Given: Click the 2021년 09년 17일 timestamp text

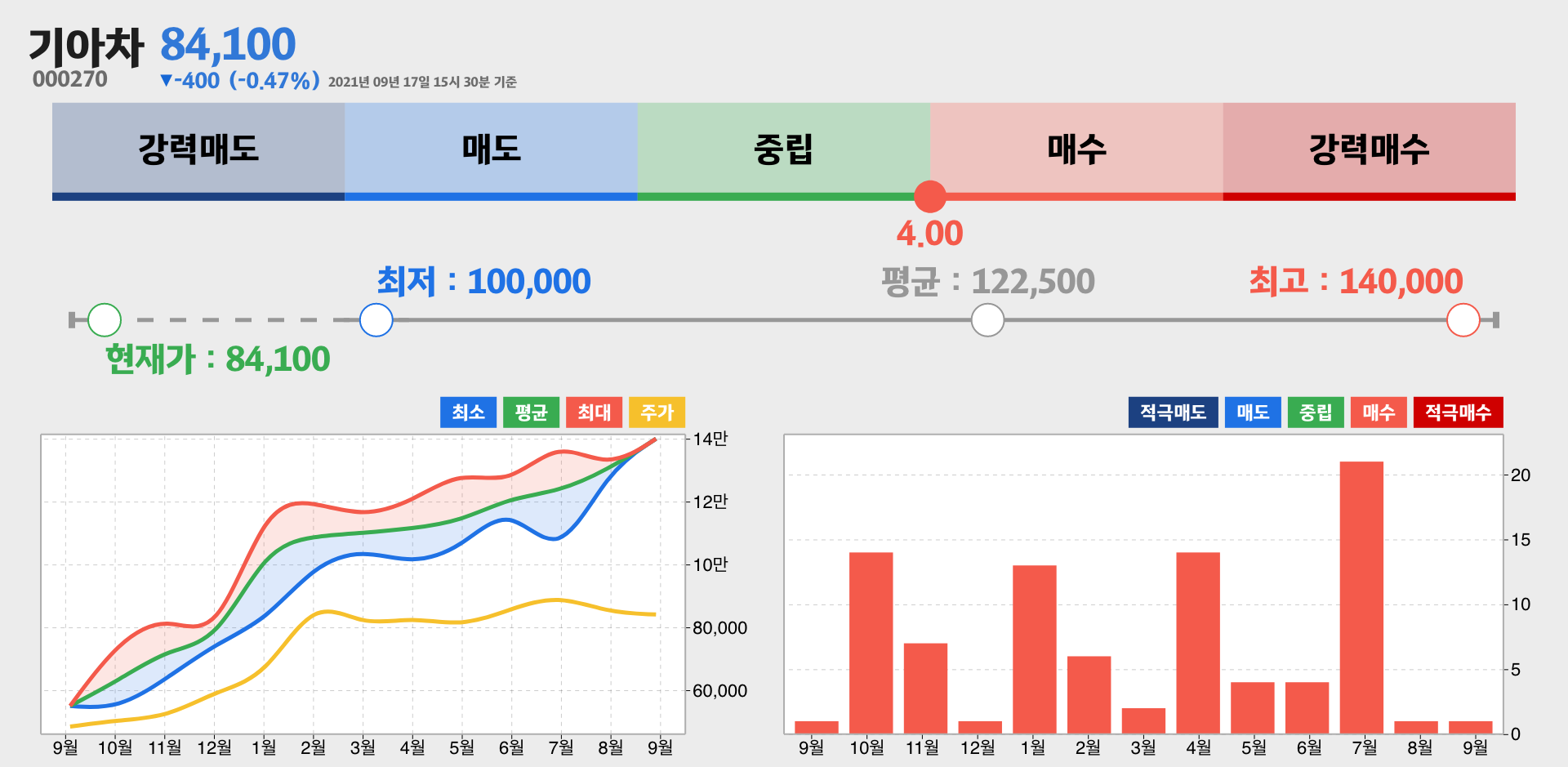Looking at the screenshot, I should 422,82.
